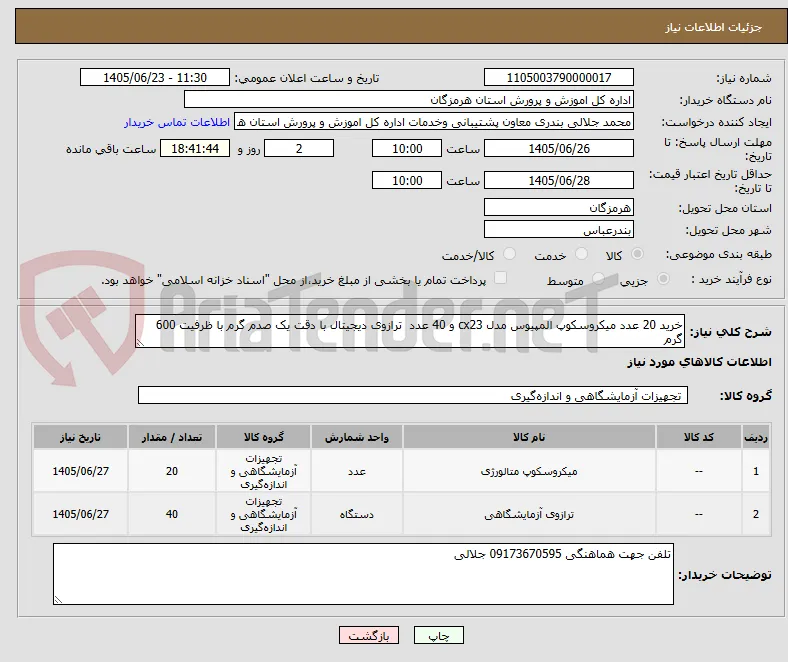The height and width of the screenshot is (662, 788).
Task: Click the اطلاعات کالاهای مورد نیاز section heading
Action: point(699,362)
